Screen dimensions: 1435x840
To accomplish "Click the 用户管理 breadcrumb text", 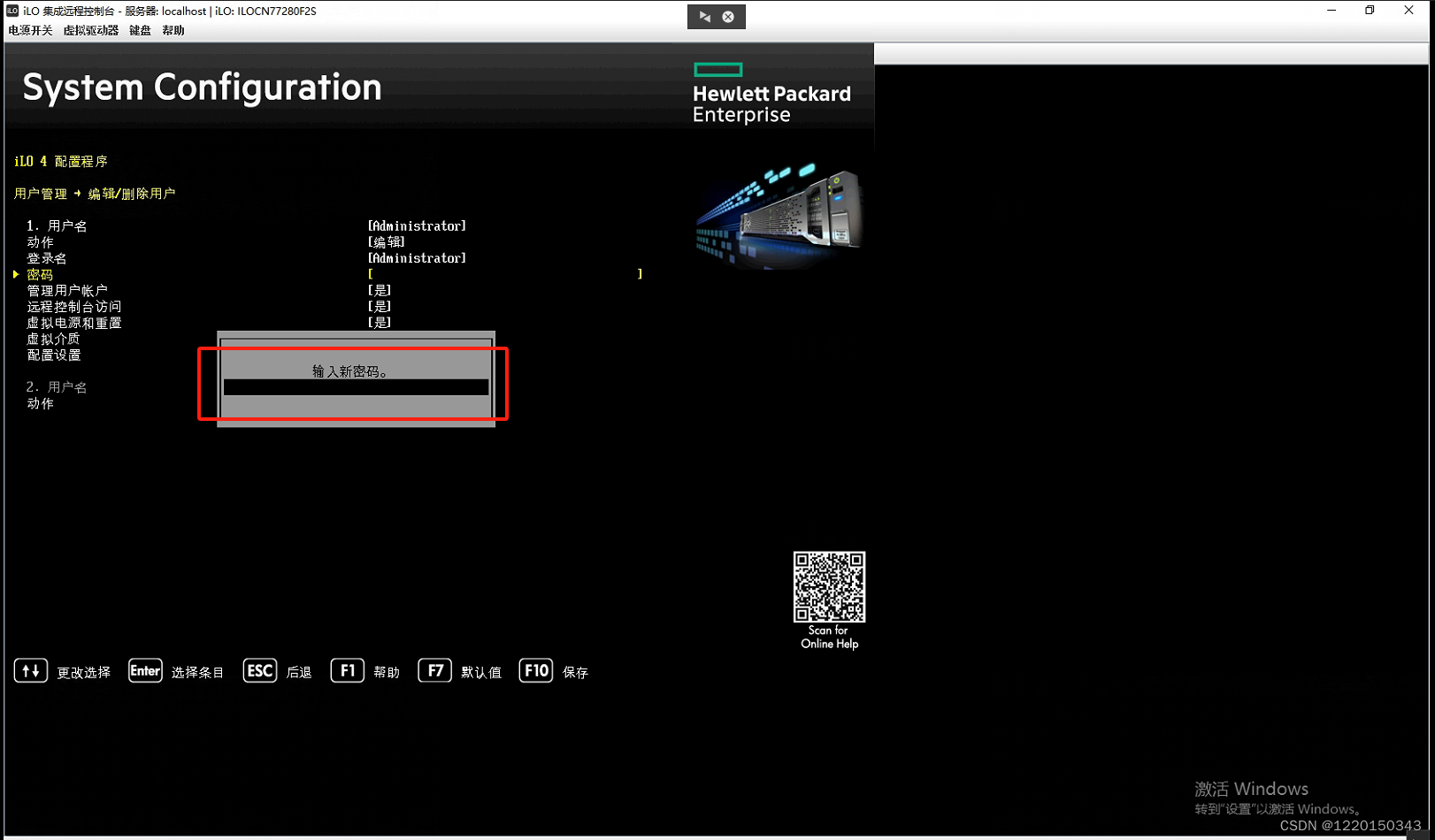I will click(x=41, y=194).
